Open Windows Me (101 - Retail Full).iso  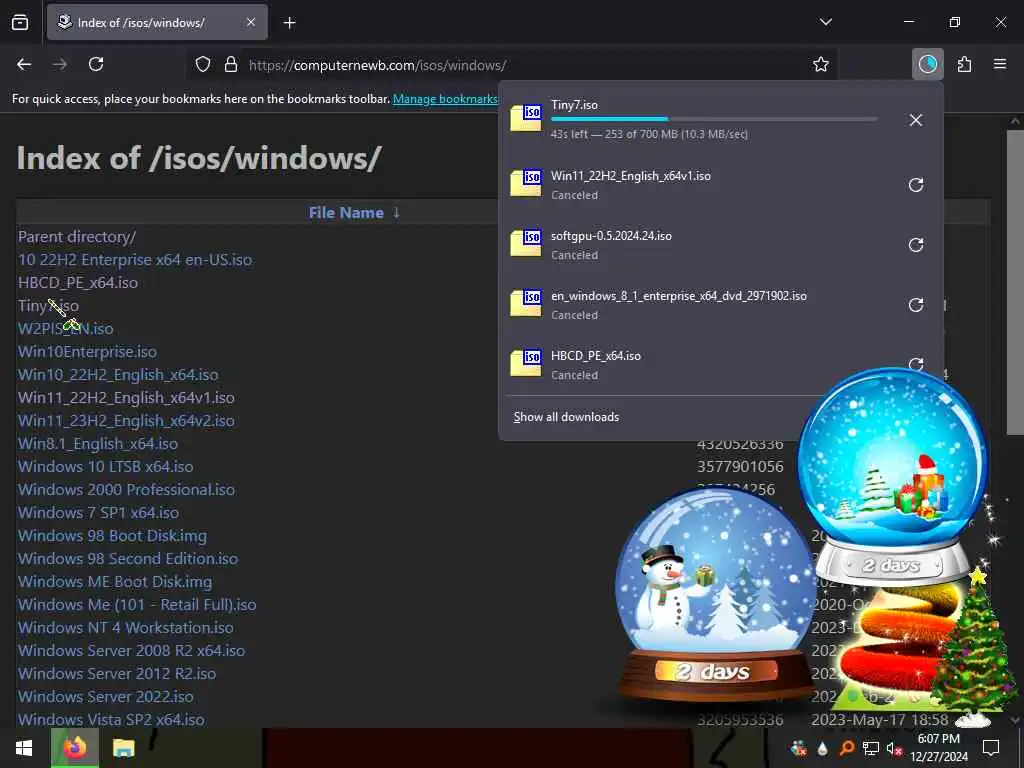(137, 605)
